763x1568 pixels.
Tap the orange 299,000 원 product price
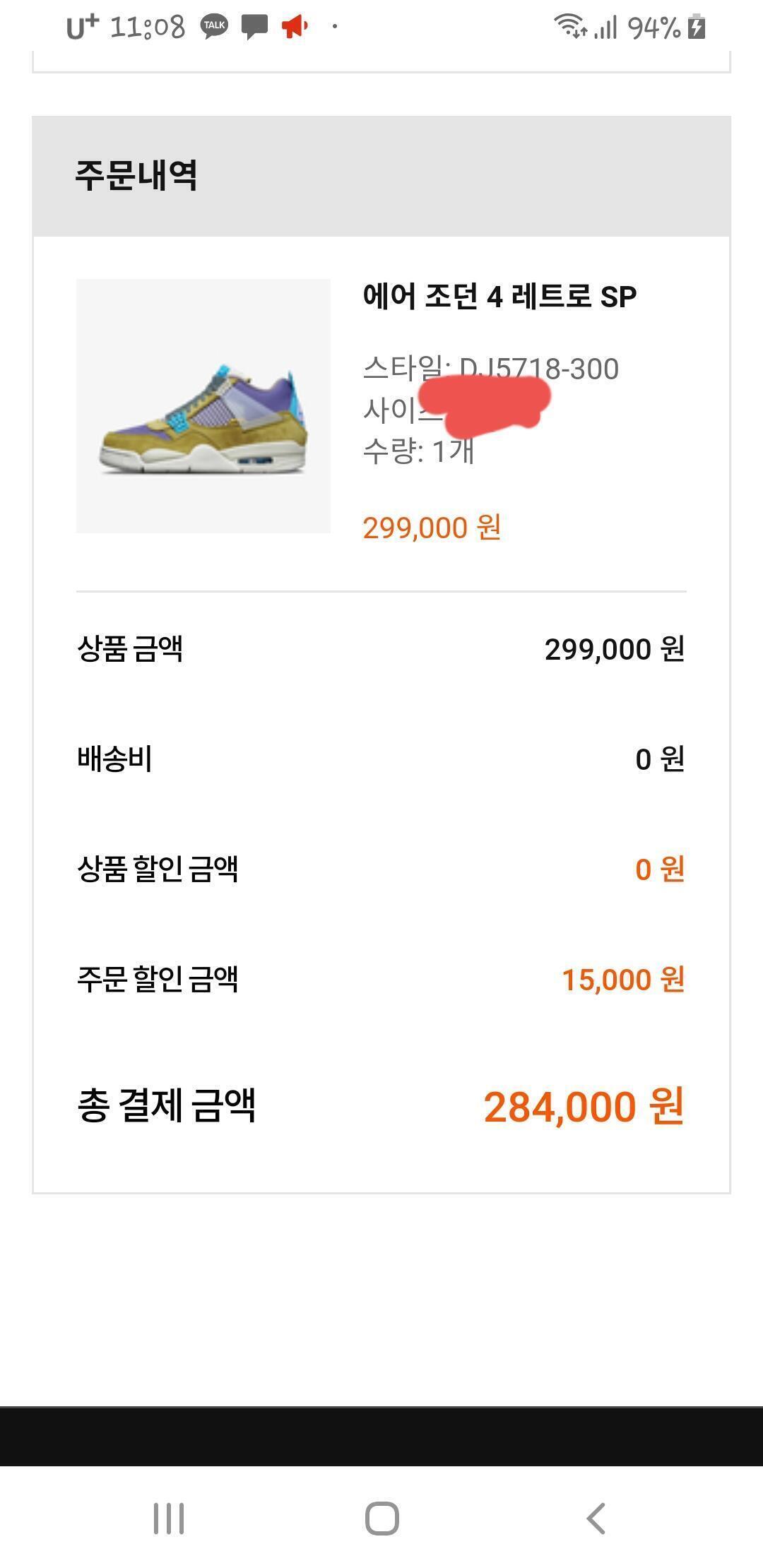click(432, 528)
